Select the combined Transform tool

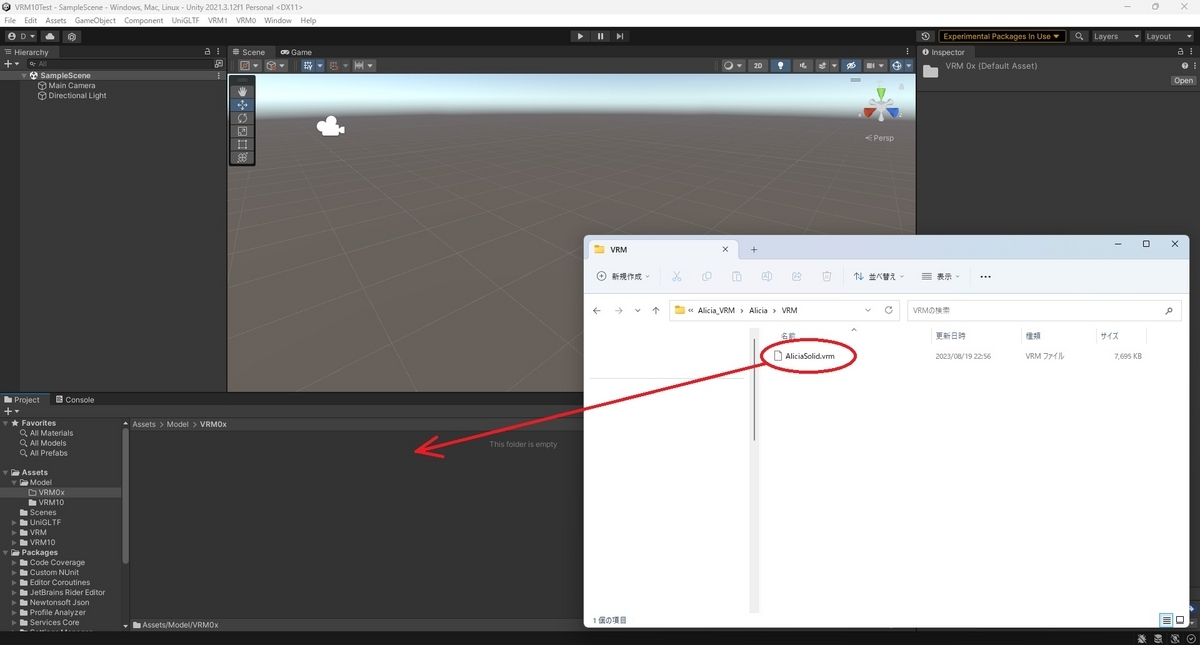(x=242, y=157)
